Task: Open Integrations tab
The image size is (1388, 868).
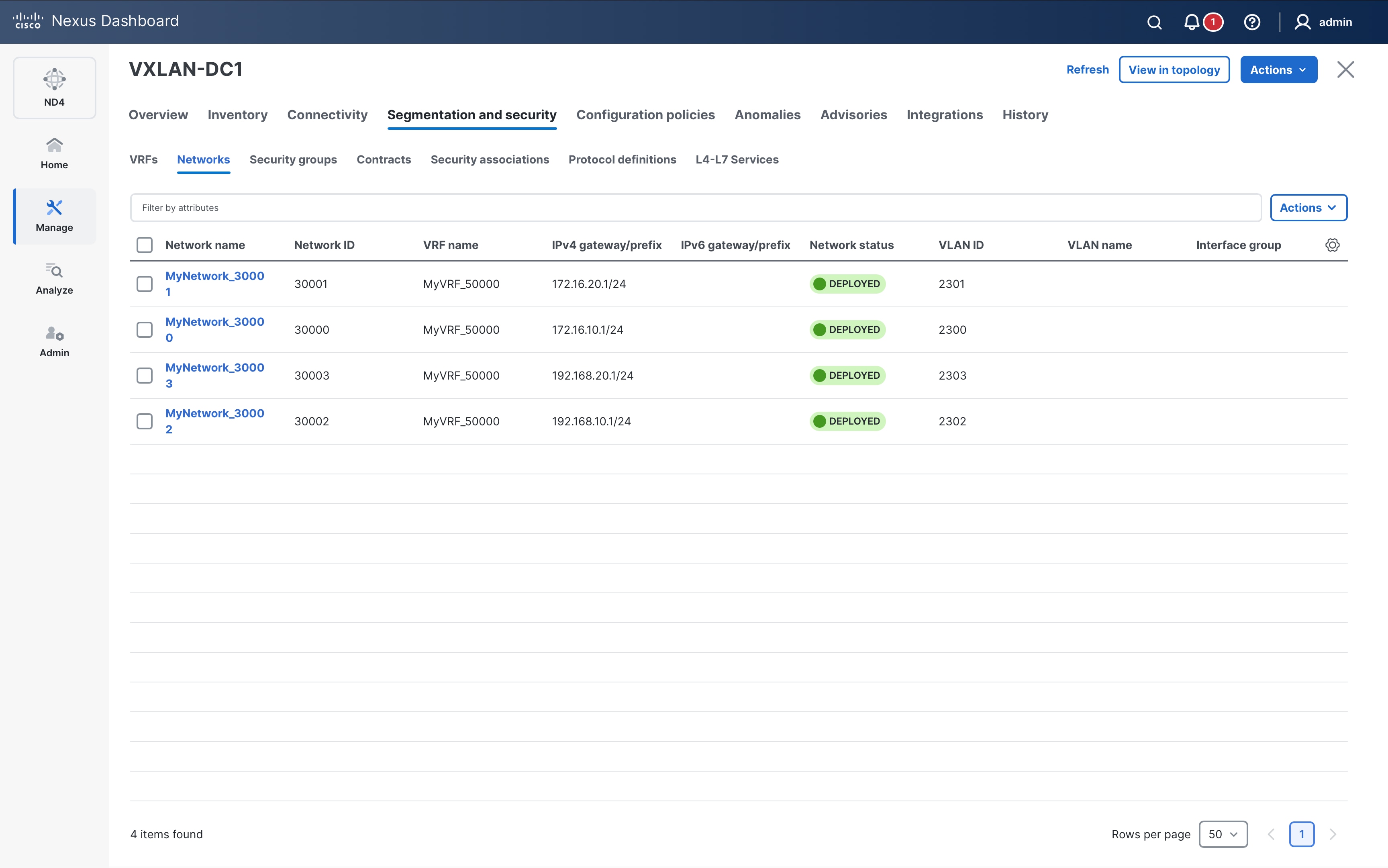Action: click(x=944, y=115)
